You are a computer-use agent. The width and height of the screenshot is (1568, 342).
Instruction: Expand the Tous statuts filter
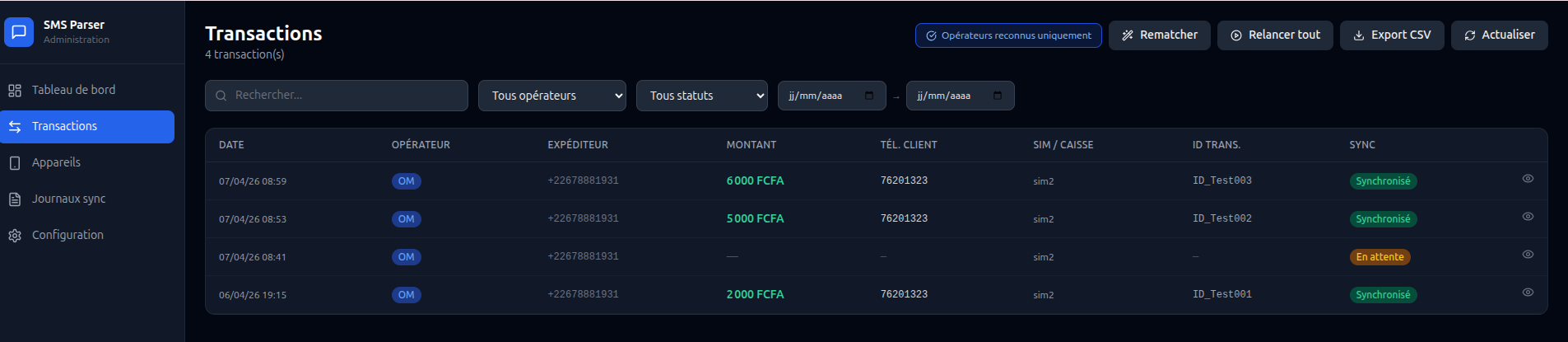[702, 96]
